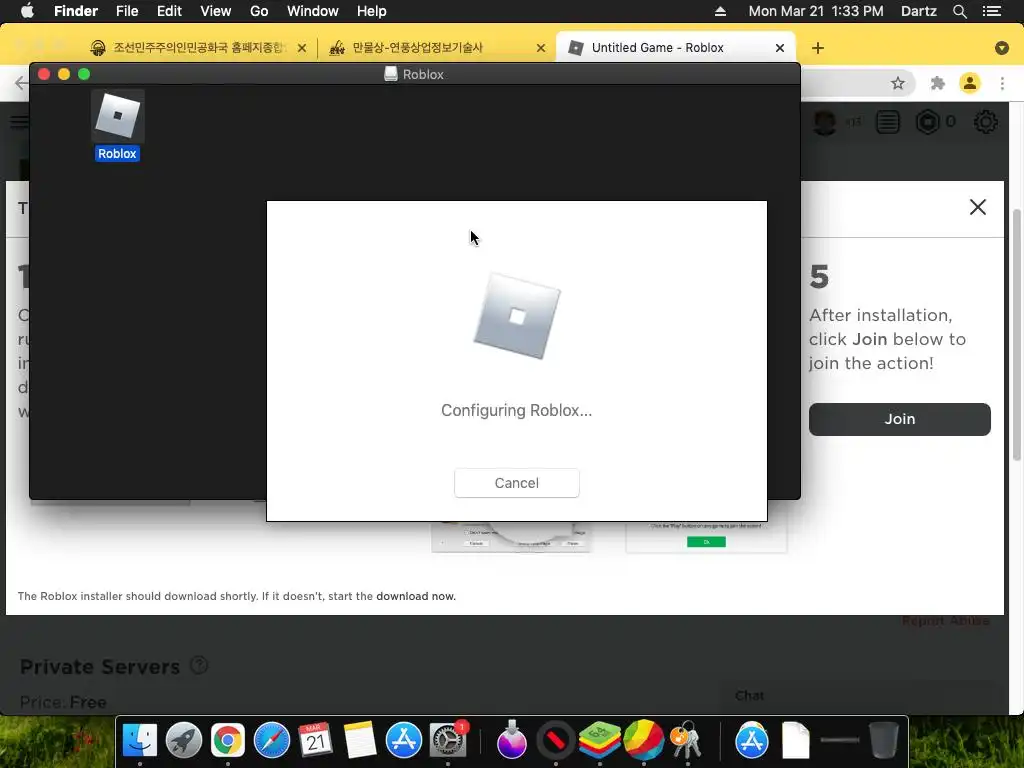The image size is (1024, 768).
Task: Click the 'Configuring Roblox...' status text
Action: point(516,410)
